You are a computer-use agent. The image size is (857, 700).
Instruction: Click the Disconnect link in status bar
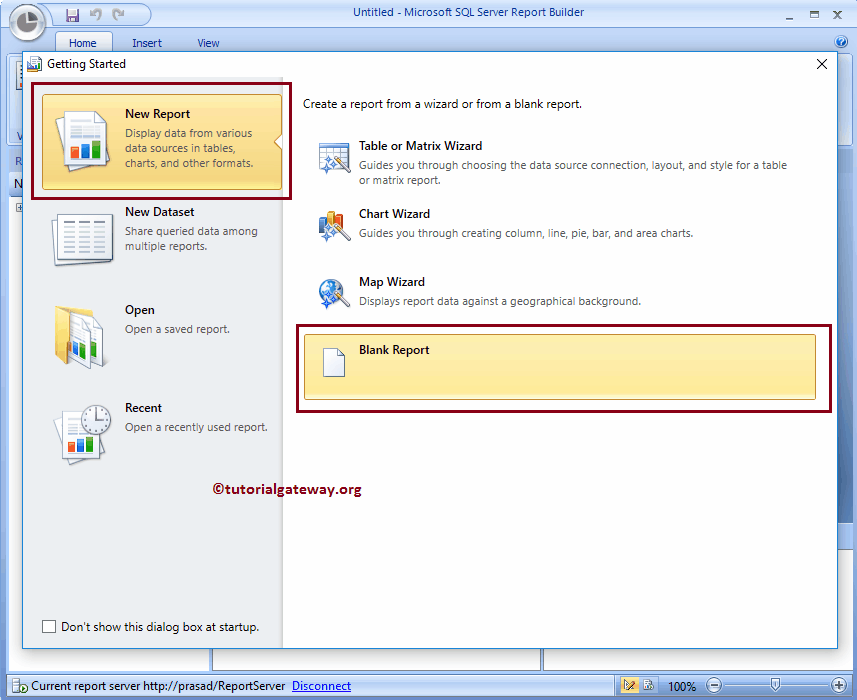(321, 686)
